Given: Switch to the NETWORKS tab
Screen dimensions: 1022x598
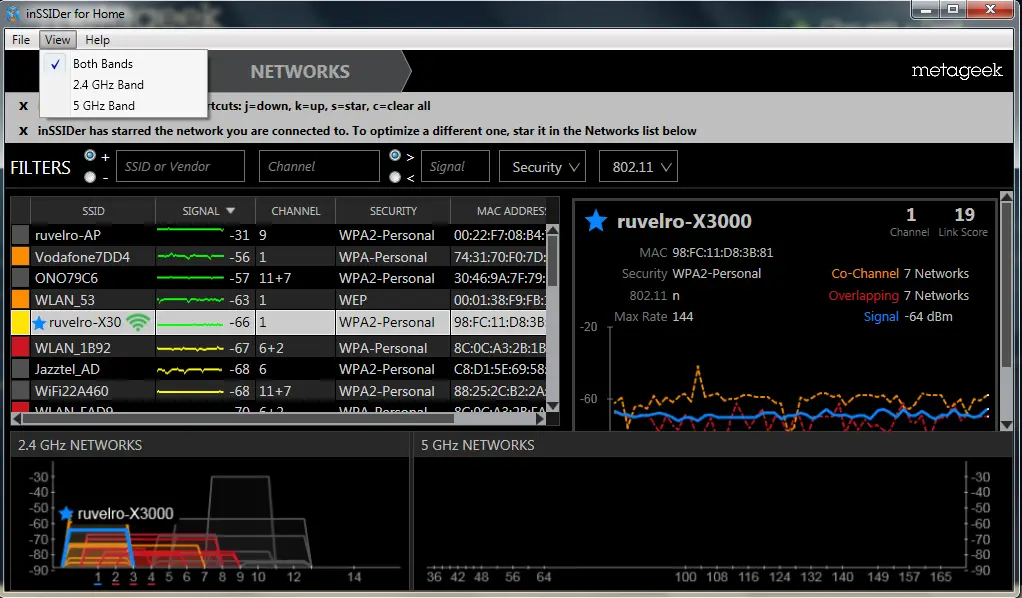Looking at the screenshot, I should [x=300, y=71].
